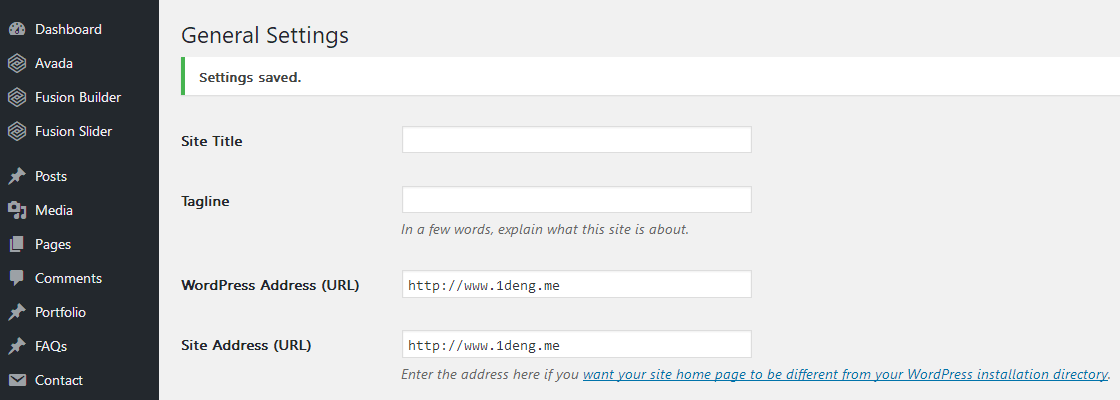Click the Media library icon
The image size is (1120, 400).
pyautogui.click(x=16, y=211)
